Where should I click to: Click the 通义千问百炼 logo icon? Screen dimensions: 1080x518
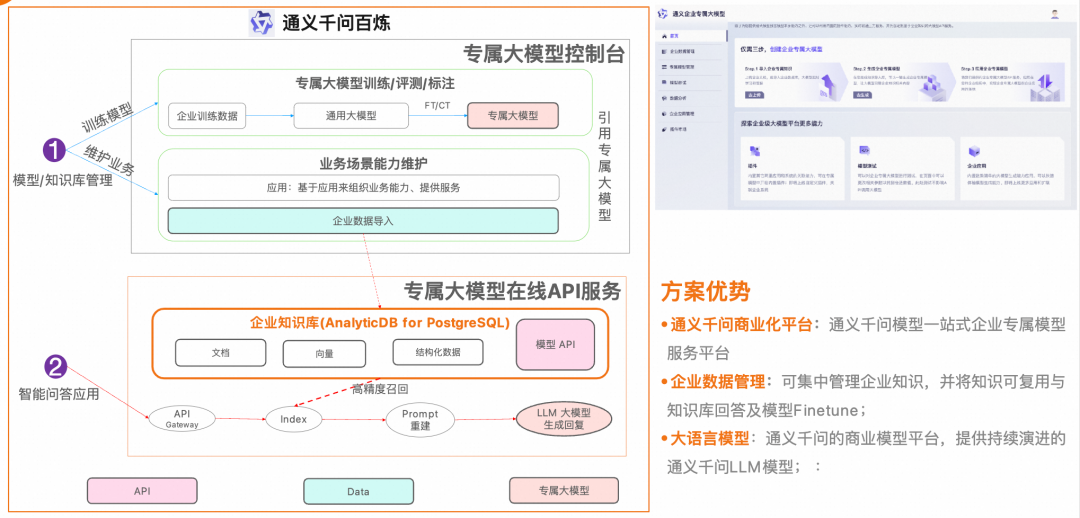(262, 23)
